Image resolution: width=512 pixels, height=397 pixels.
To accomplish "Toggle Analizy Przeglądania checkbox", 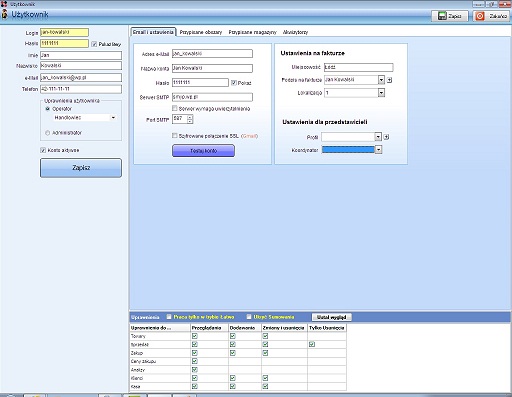I will (195, 370).
